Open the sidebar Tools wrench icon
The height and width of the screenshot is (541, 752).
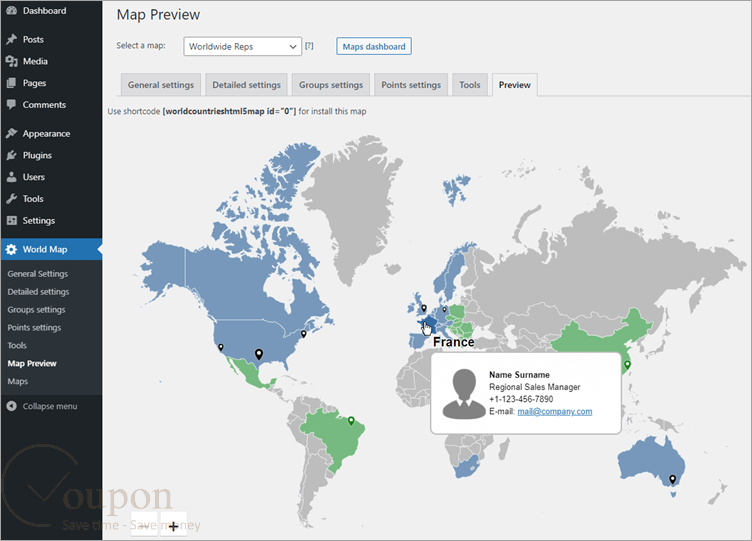pos(12,199)
